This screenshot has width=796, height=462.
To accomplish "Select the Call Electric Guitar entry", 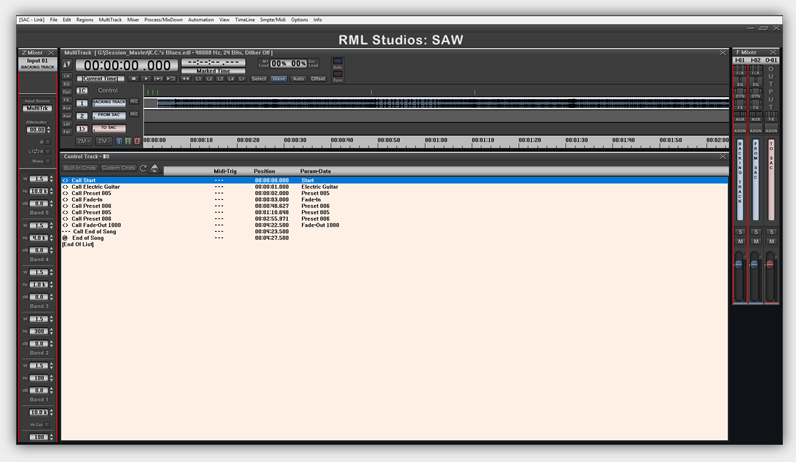I will point(95,187).
